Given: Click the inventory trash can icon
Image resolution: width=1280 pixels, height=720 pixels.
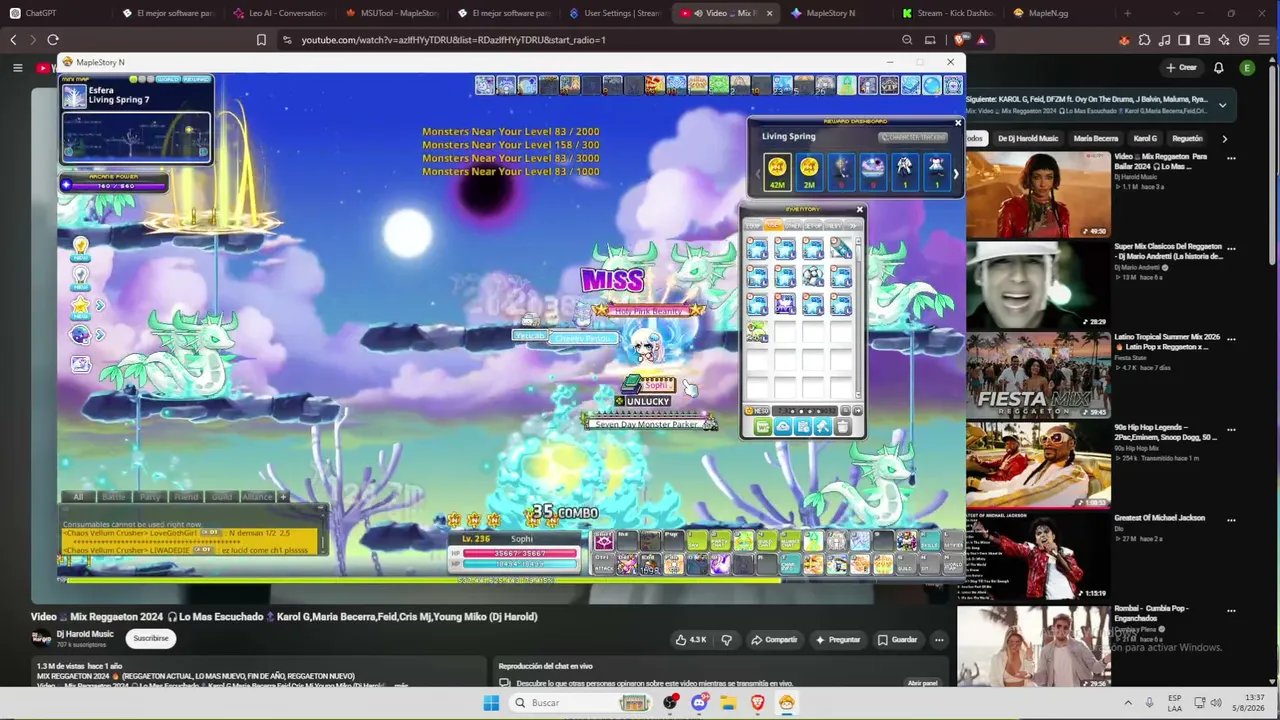Looking at the screenshot, I should click(842, 427).
